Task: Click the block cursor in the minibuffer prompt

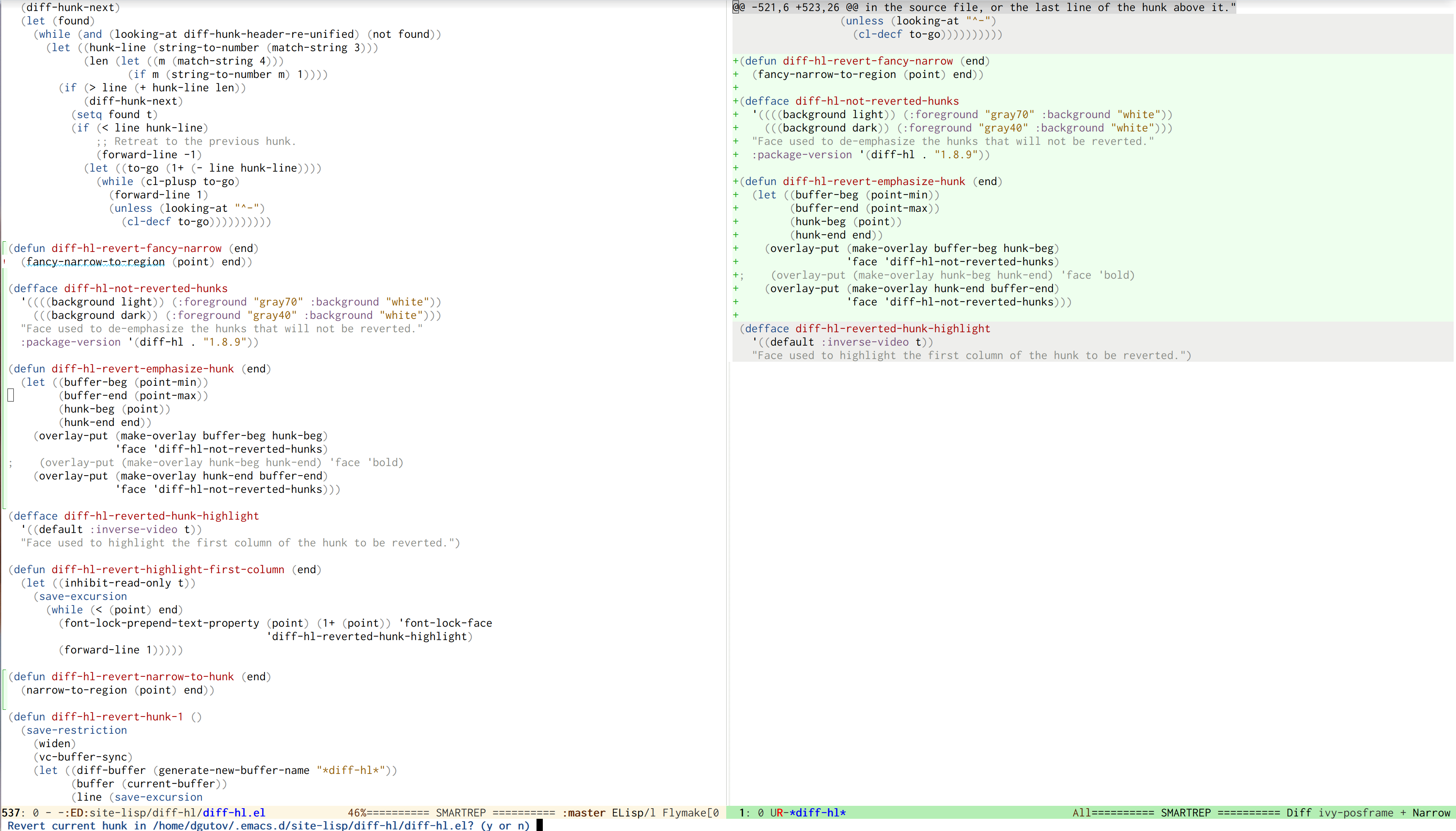Action: pos(539,825)
